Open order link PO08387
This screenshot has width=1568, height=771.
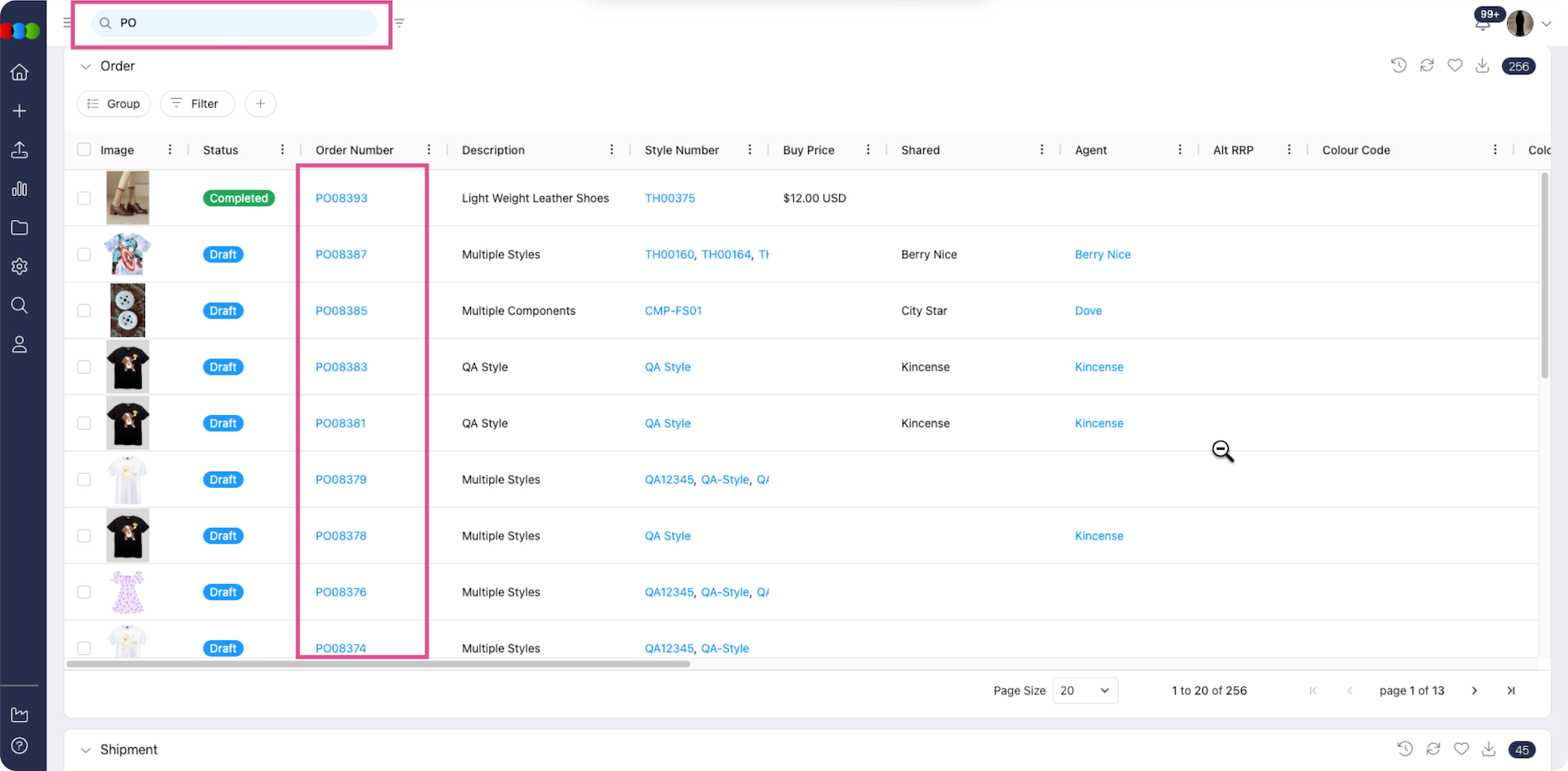[x=341, y=255]
